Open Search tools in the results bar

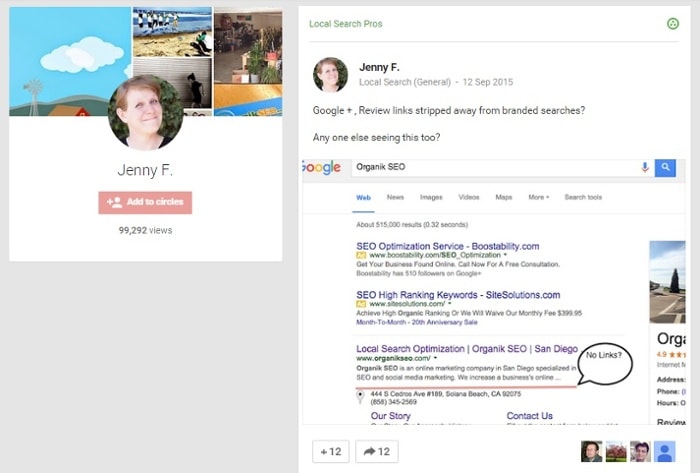(583, 197)
